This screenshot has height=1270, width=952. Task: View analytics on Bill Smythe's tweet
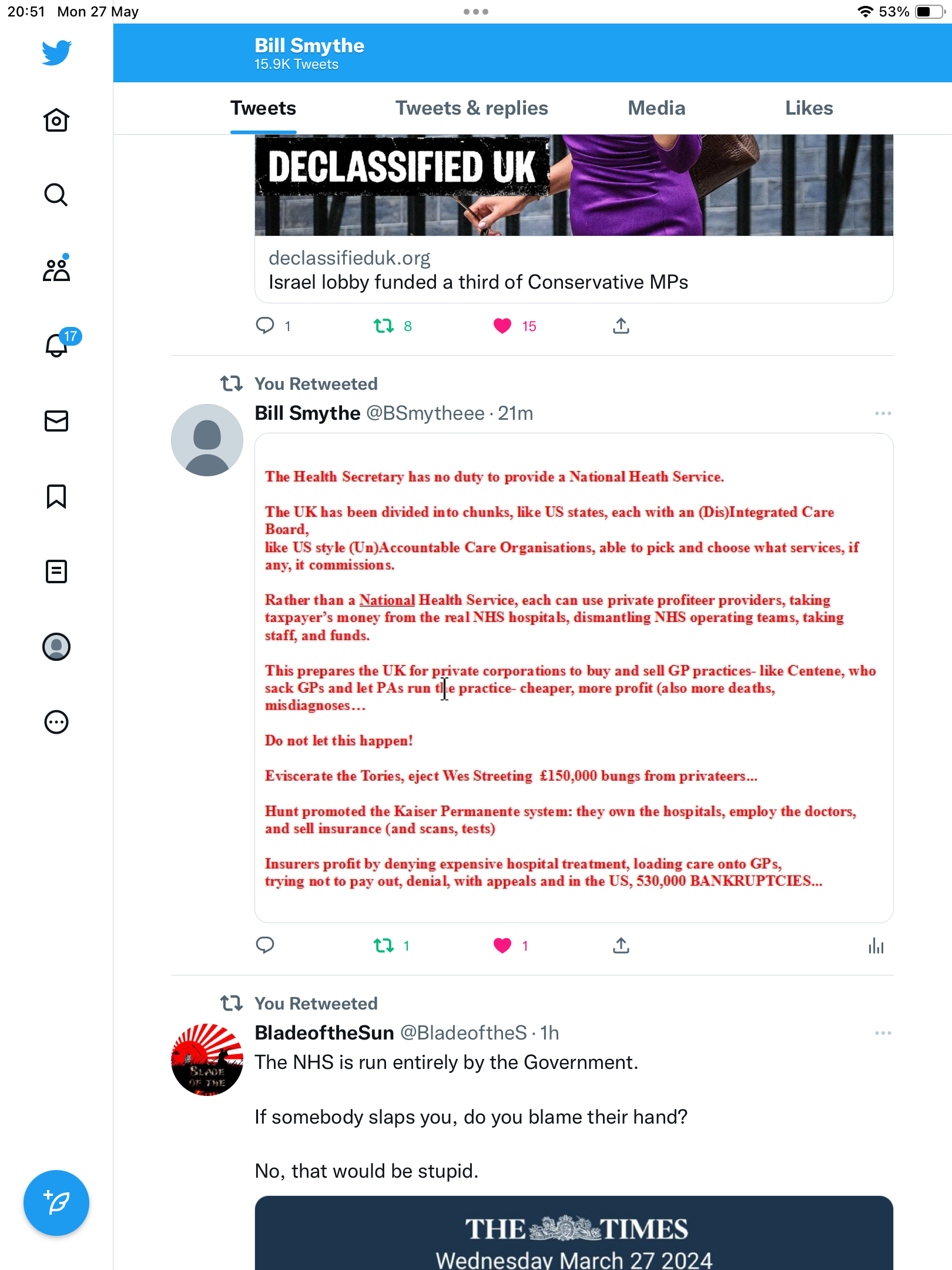coord(876,945)
